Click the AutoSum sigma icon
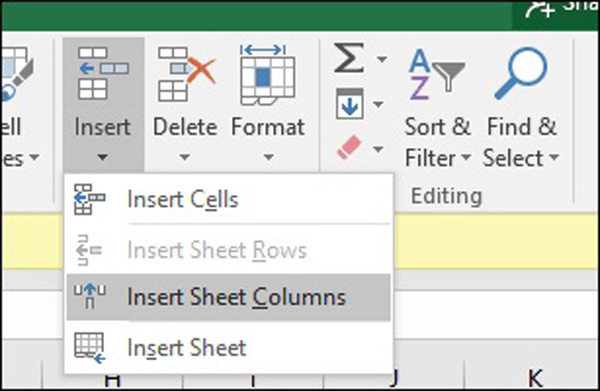600x391 pixels. tap(349, 58)
